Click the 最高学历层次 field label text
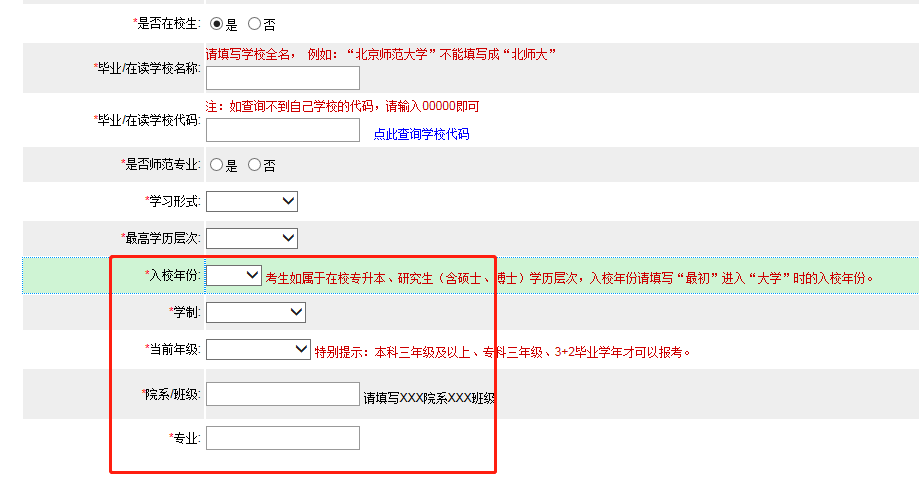Screen dimensions: 919x492 pos(163,238)
